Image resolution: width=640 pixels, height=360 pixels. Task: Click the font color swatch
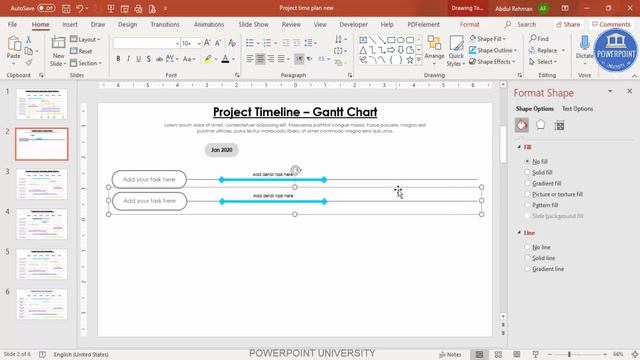point(225,59)
